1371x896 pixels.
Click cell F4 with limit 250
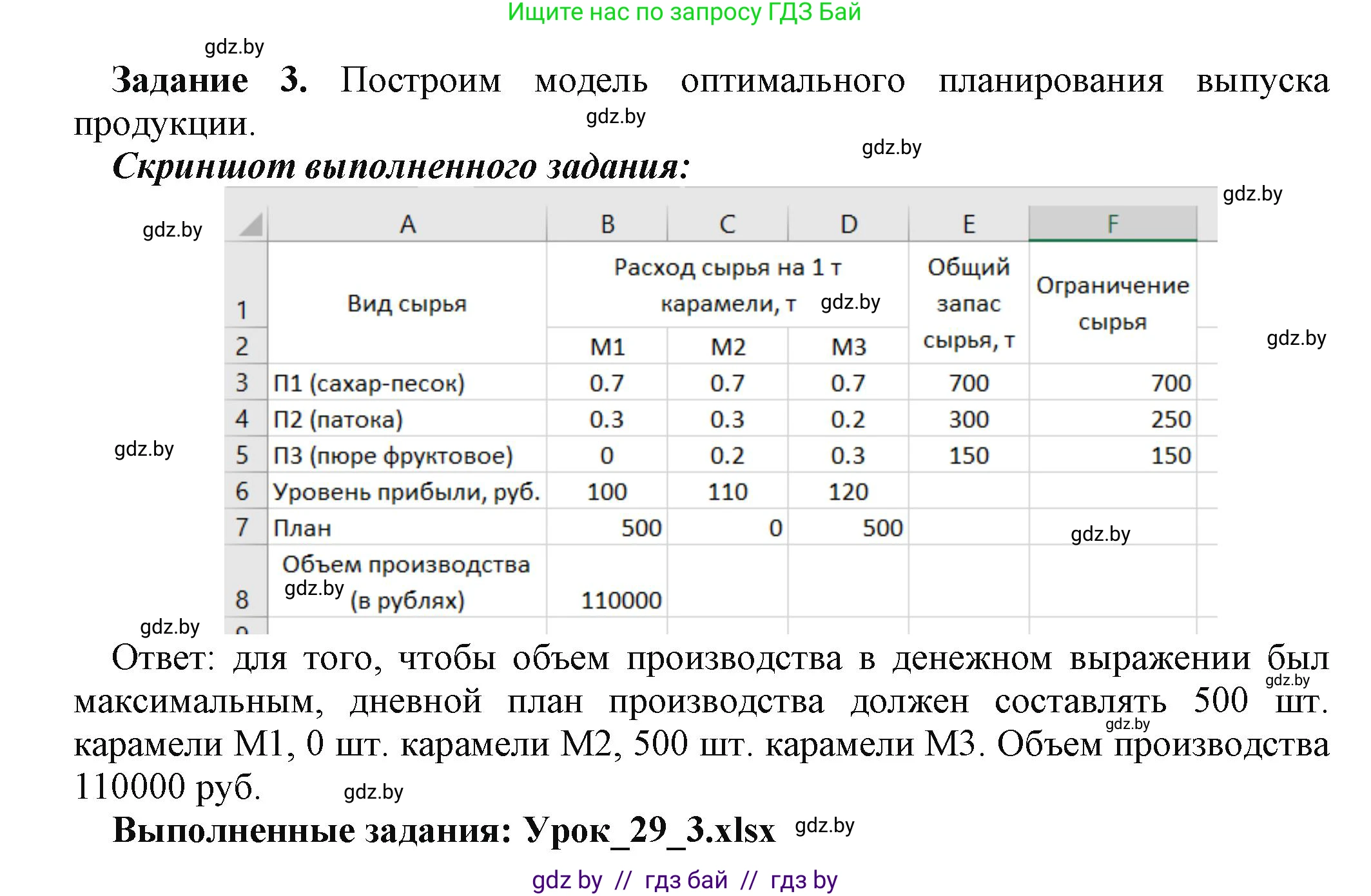pos(1113,418)
